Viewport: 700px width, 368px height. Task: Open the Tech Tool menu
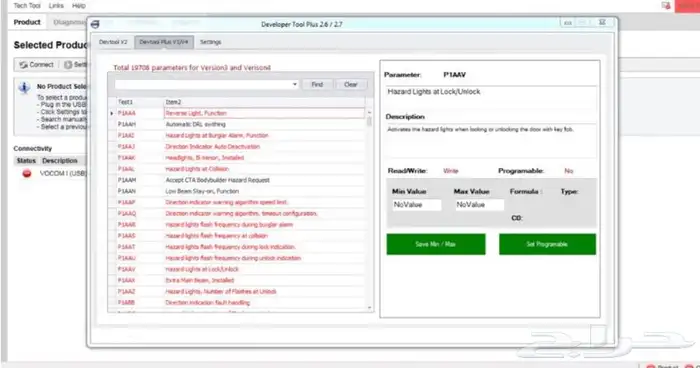click(27, 6)
